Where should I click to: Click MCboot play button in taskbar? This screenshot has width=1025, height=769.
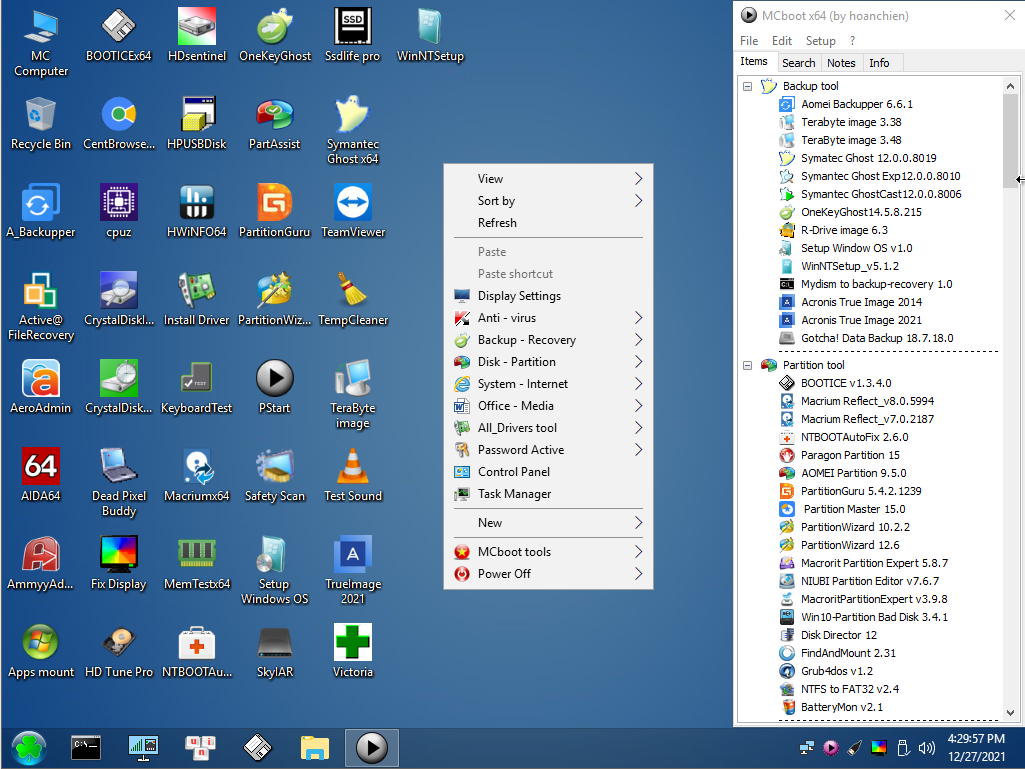pos(372,747)
